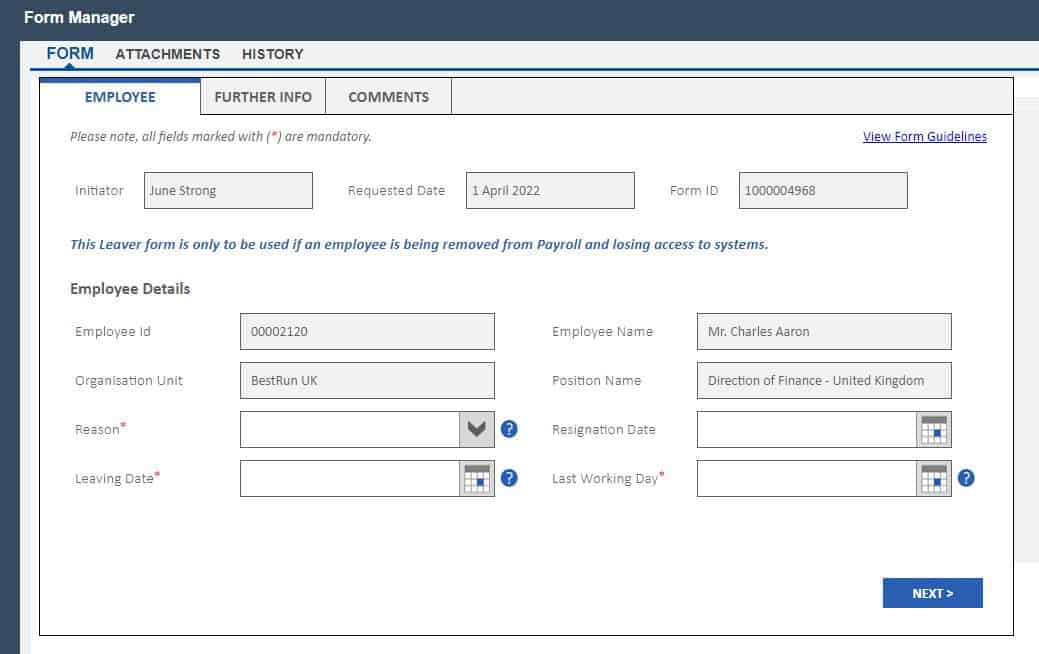Click the Employee Id field showing 00002120
Screen dimensions: 1039x654
[367, 331]
